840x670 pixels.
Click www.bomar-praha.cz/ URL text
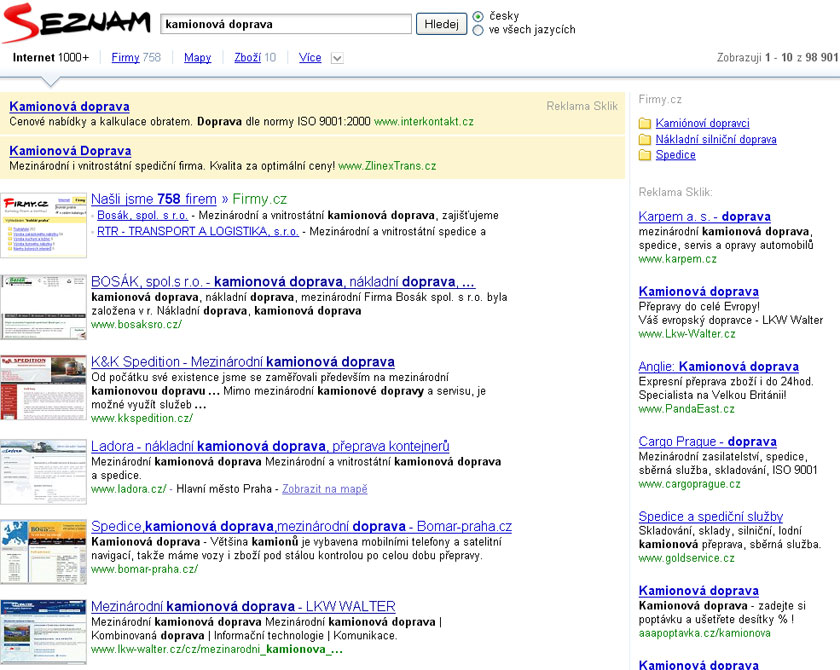coord(145,569)
